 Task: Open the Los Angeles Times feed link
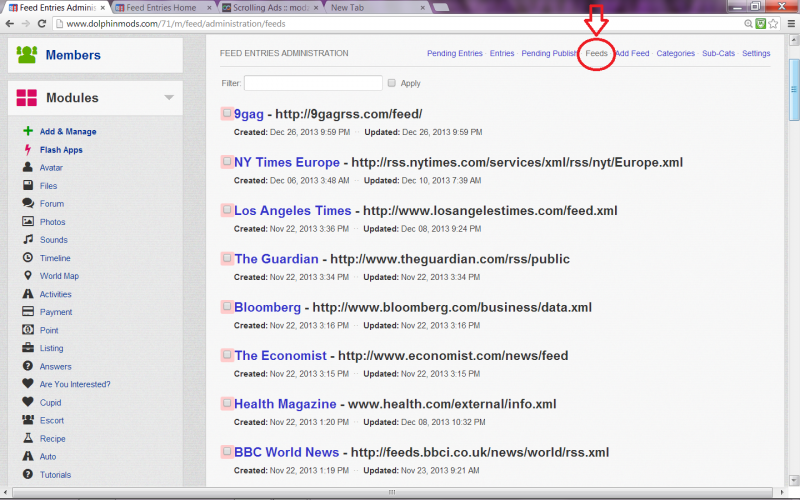(293, 211)
